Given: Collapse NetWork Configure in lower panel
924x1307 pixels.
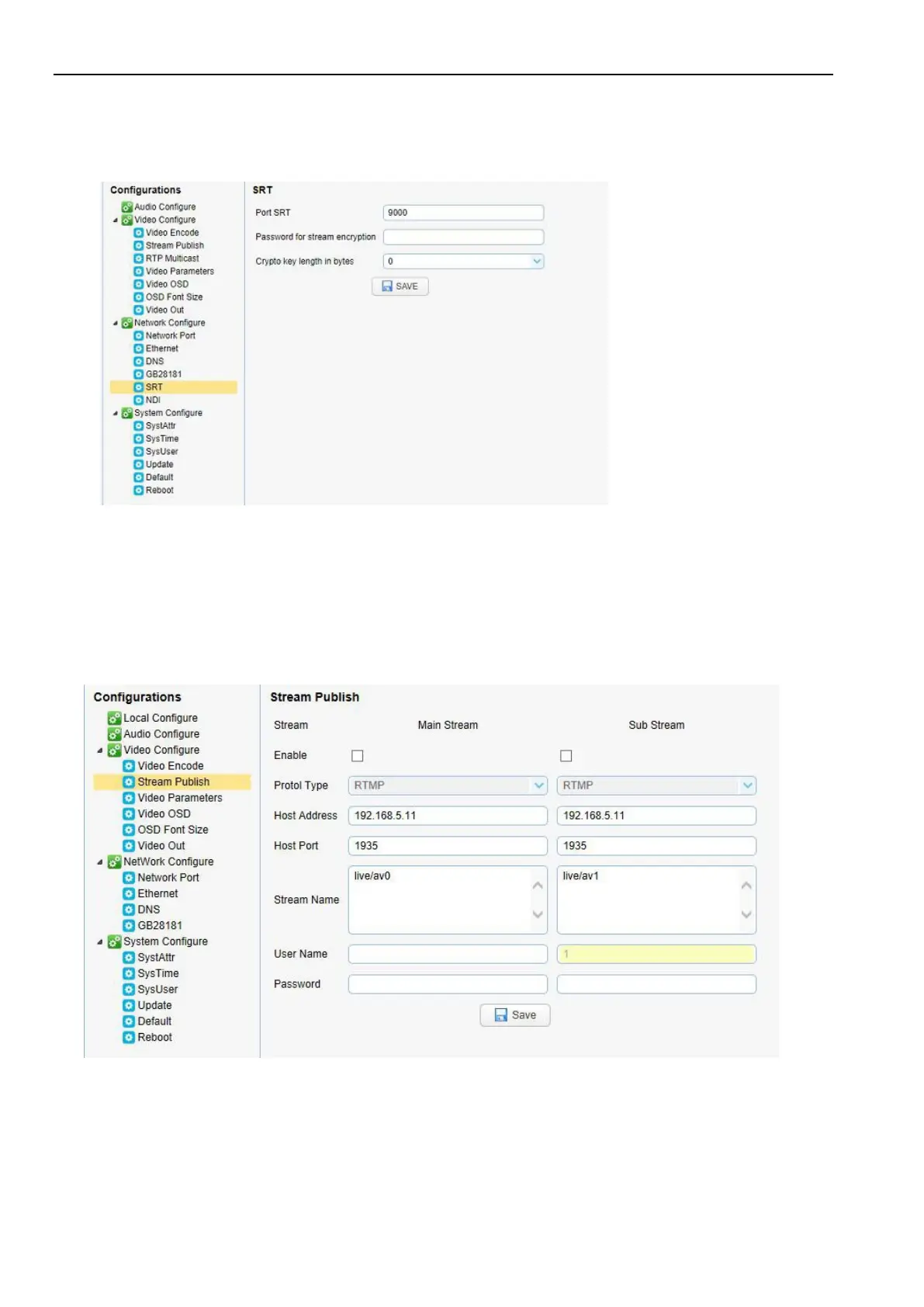Looking at the screenshot, I should 100,862.
